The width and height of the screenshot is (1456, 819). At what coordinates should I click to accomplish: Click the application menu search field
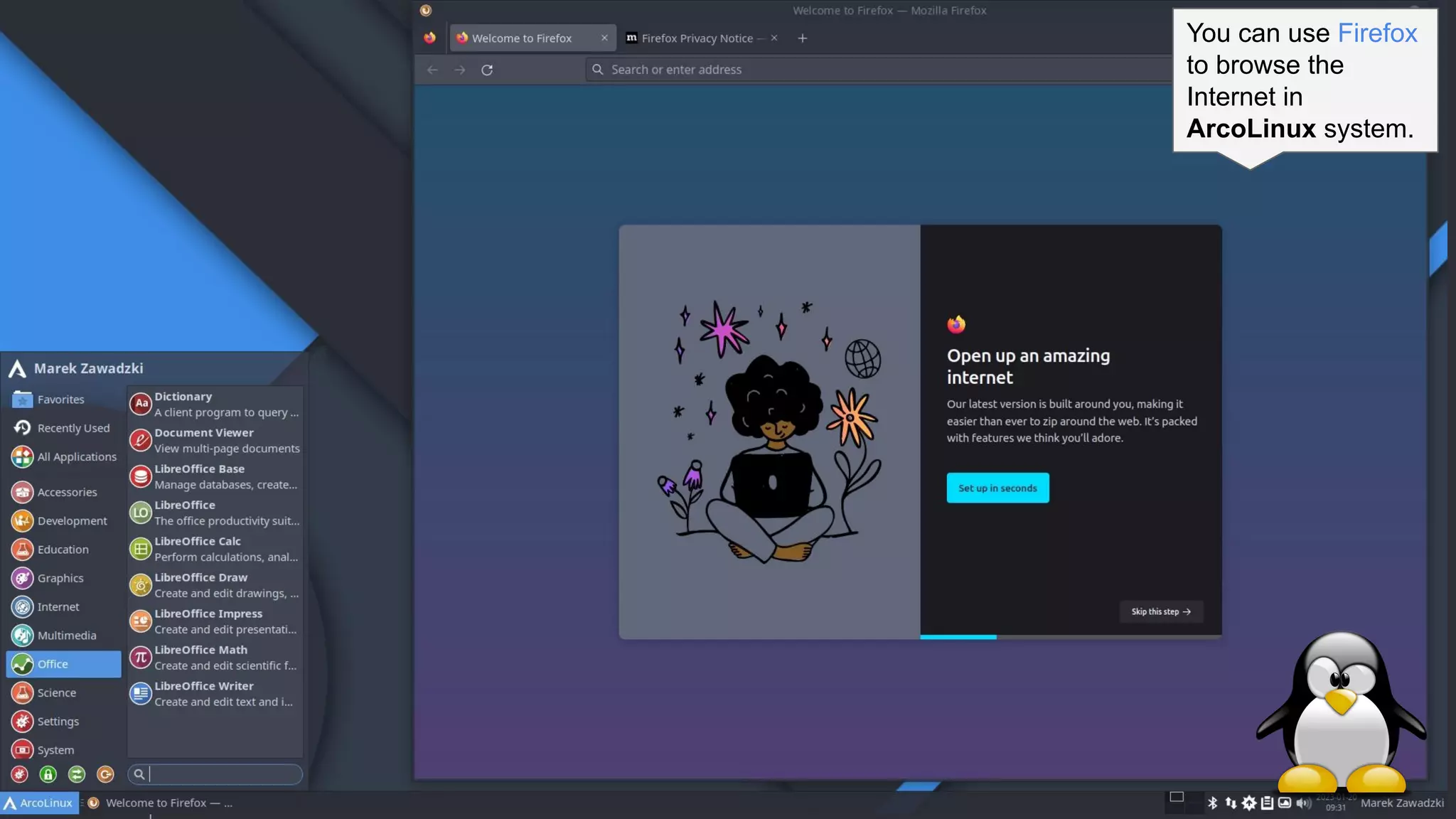point(220,774)
